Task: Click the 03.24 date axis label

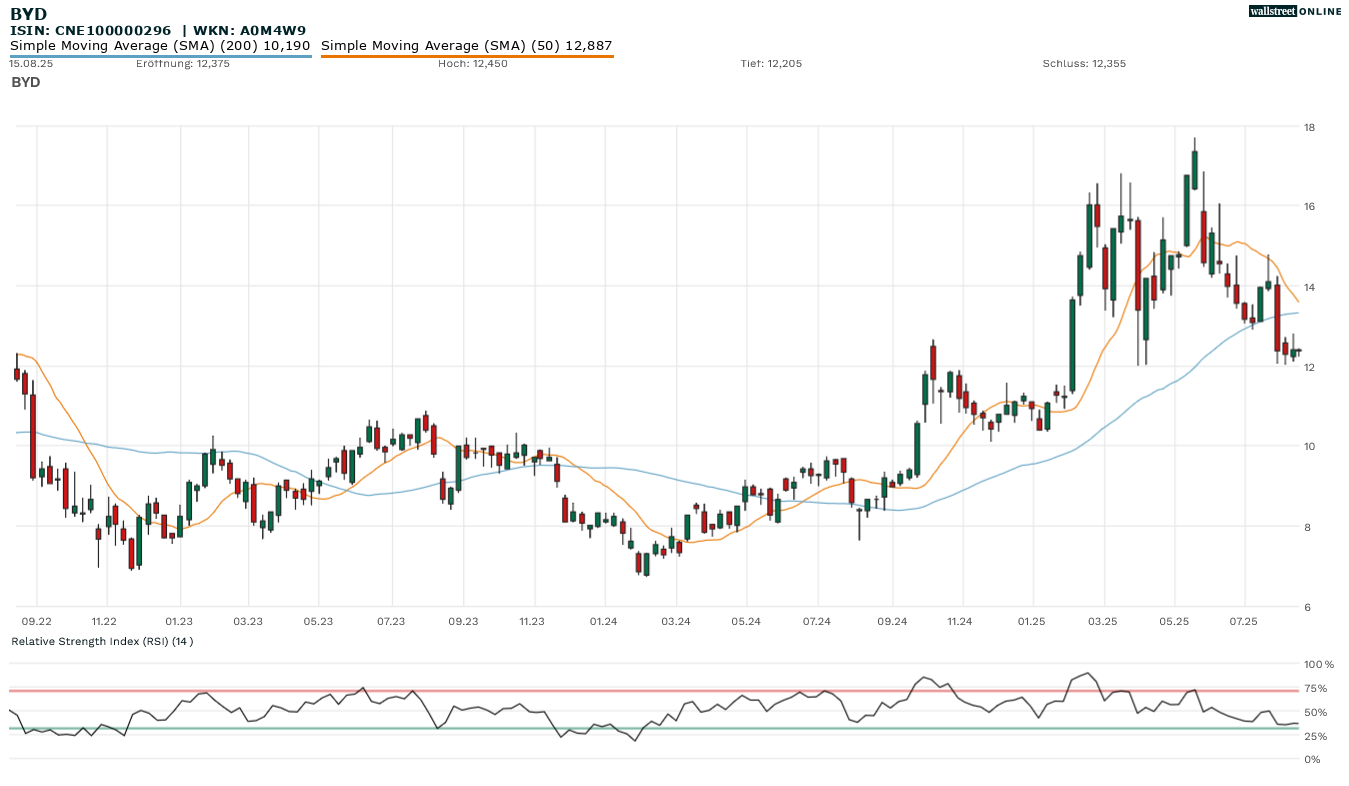Action: (676, 622)
